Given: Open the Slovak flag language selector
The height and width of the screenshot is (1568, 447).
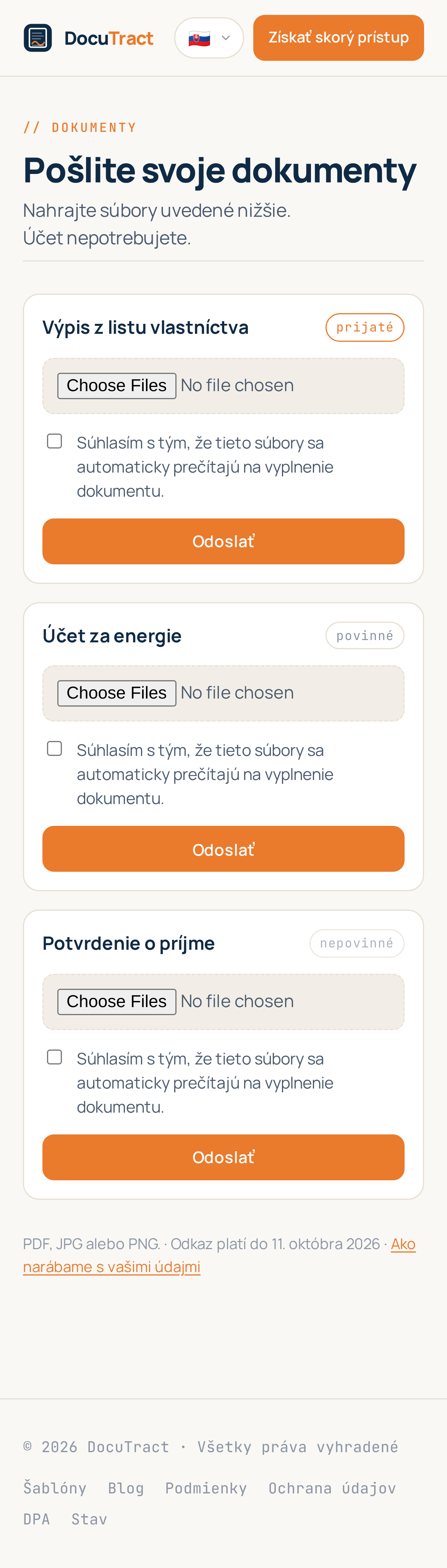Looking at the screenshot, I should pyautogui.click(x=209, y=38).
